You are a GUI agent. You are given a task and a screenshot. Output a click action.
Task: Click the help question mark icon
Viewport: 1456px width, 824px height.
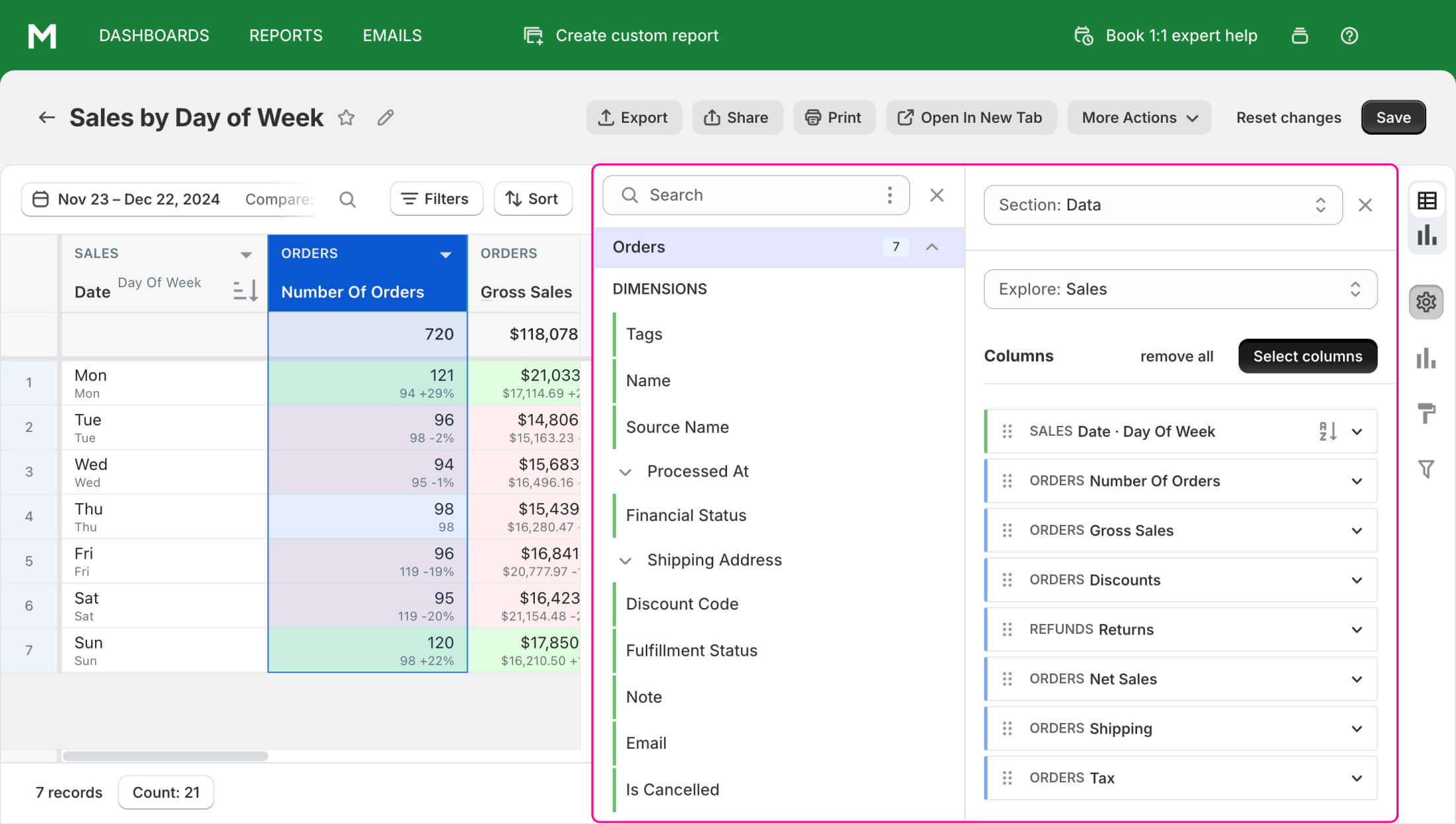[1349, 36]
